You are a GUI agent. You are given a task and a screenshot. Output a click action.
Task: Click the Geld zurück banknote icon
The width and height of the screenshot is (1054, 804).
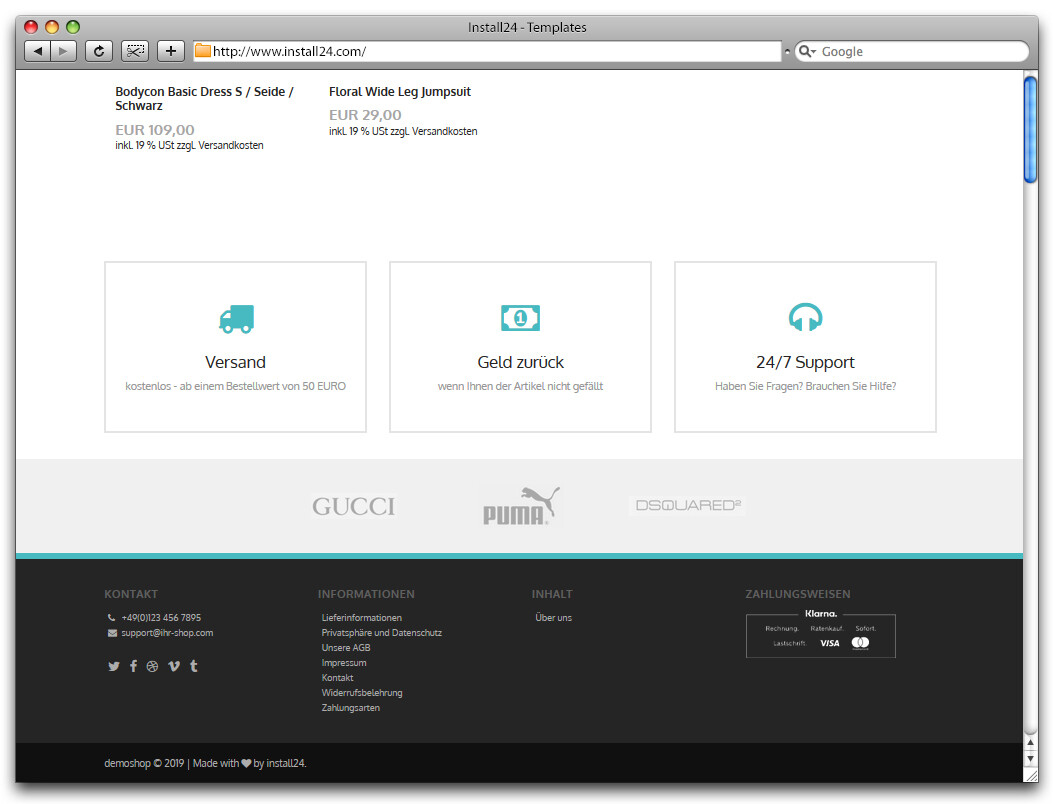520,318
